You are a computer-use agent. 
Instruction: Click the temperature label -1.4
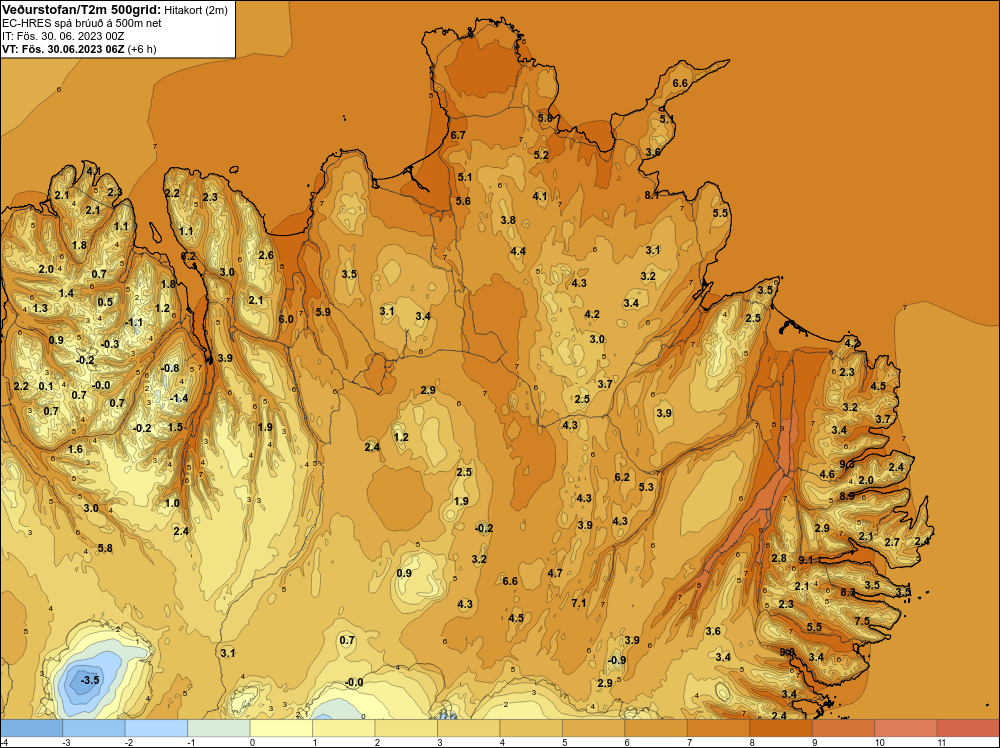[179, 399]
